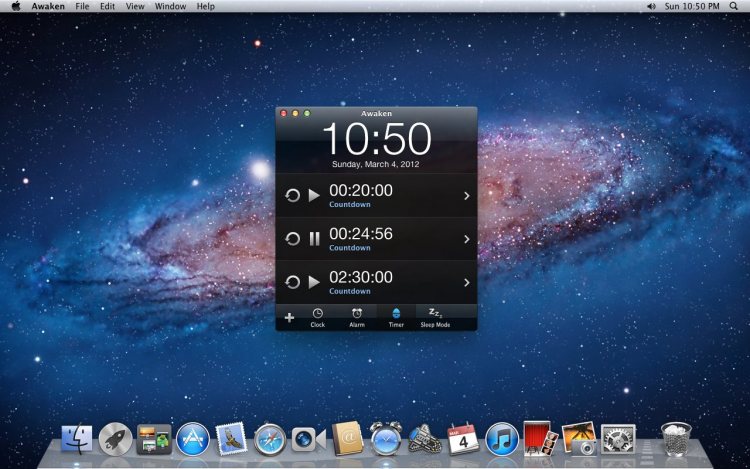Select the 02:30:00 time value
The image size is (750, 469).
tap(361, 277)
